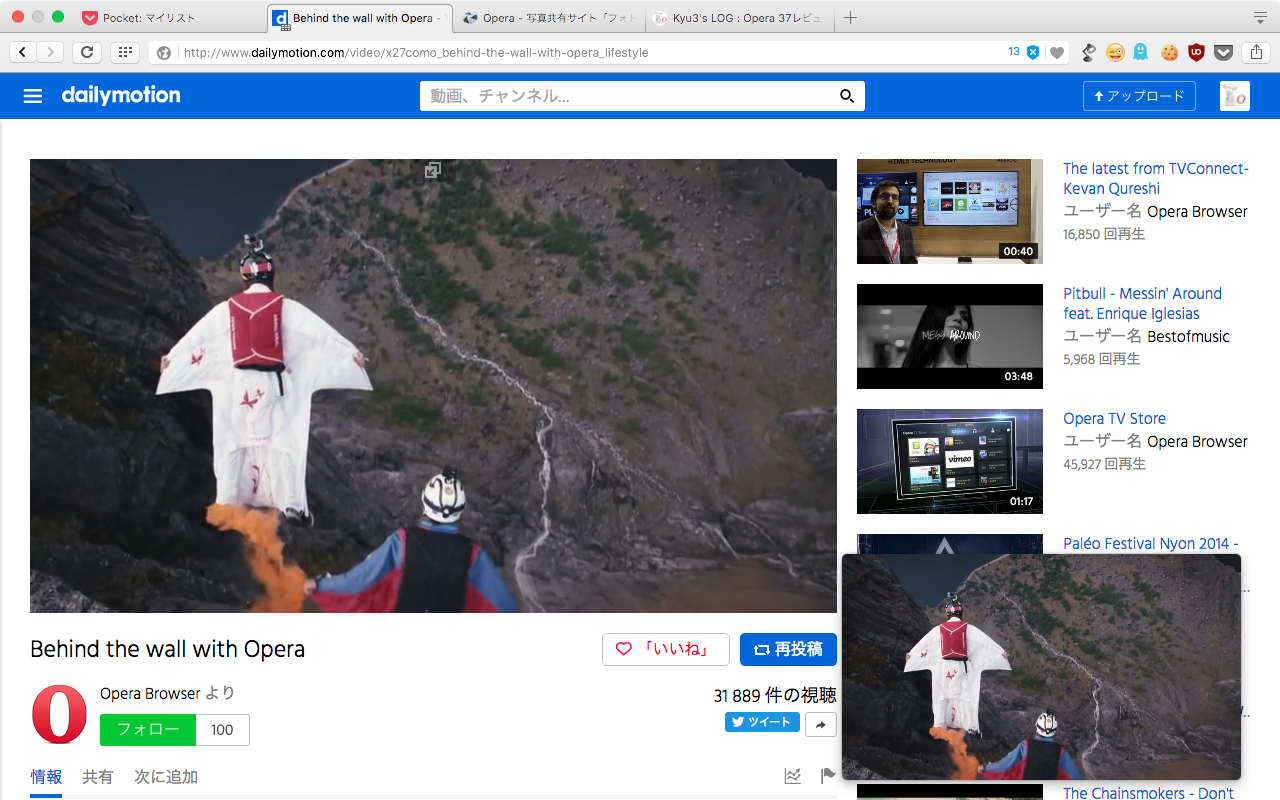Open the Speed Dial grid button
Image resolution: width=1280 pixels, height=800 pixels.
tap(125, 52)
